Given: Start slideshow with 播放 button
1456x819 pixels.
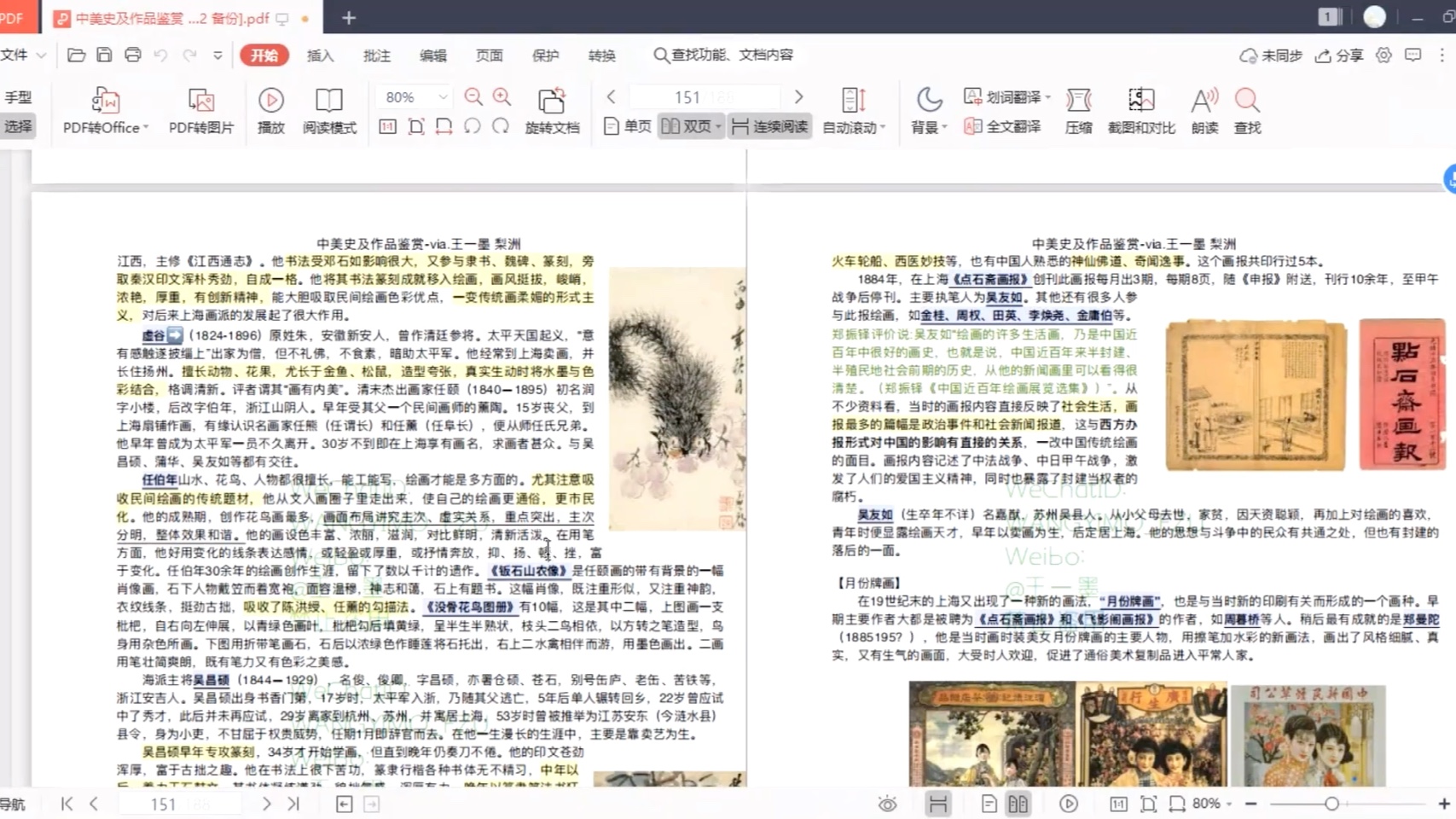Looking at the screenshot, I should [271, 111].
